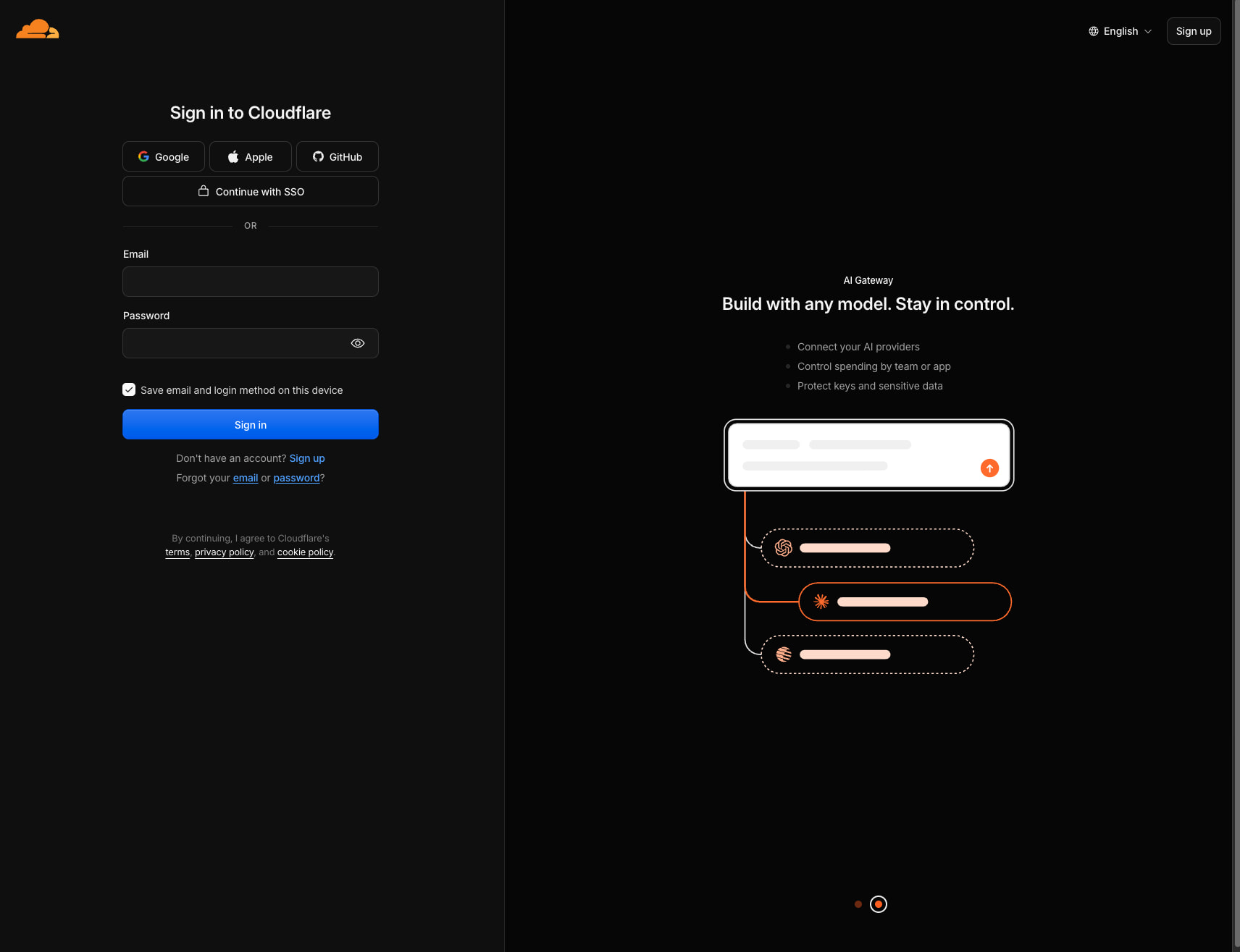Click the OpenAI provider icon in diagram
Screen dimensions: 1240x952
click(x=784, y=548)
